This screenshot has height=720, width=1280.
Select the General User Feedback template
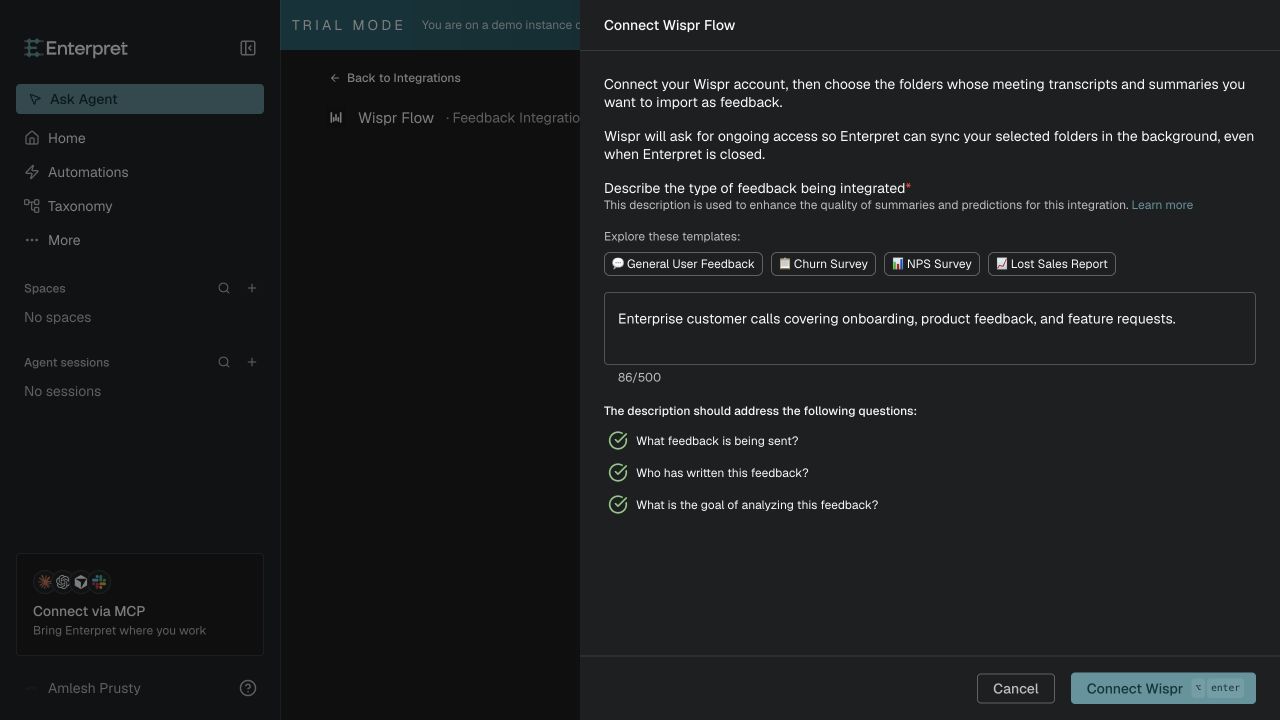point(683,264)
